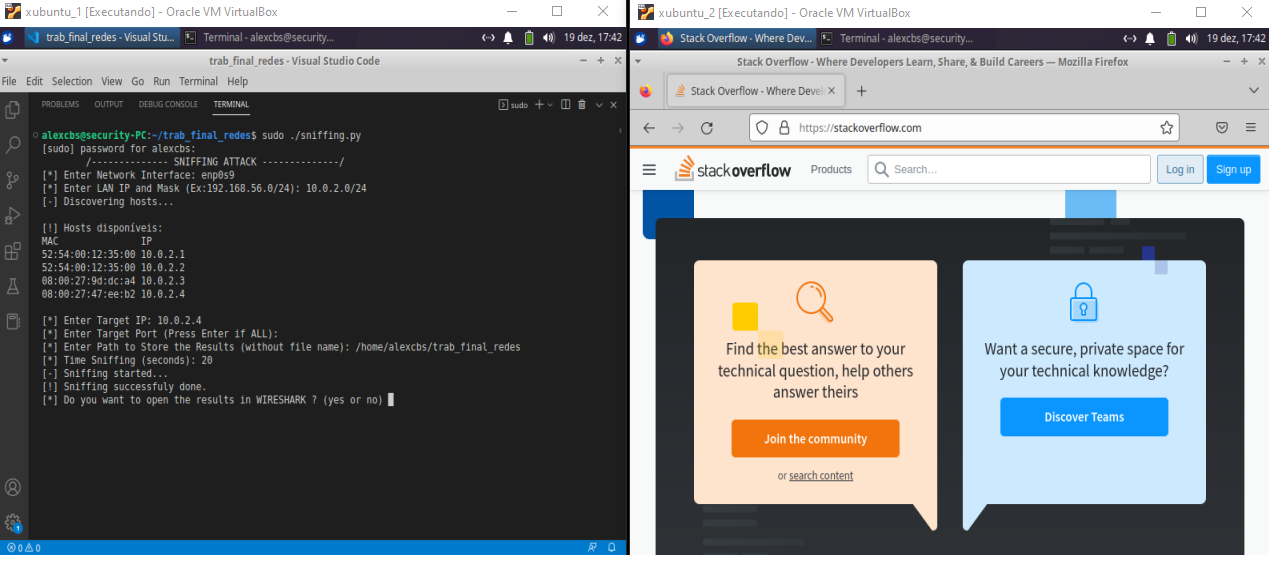
Task: Open the Manage gear in VS Code
Action: click(13, 523)
